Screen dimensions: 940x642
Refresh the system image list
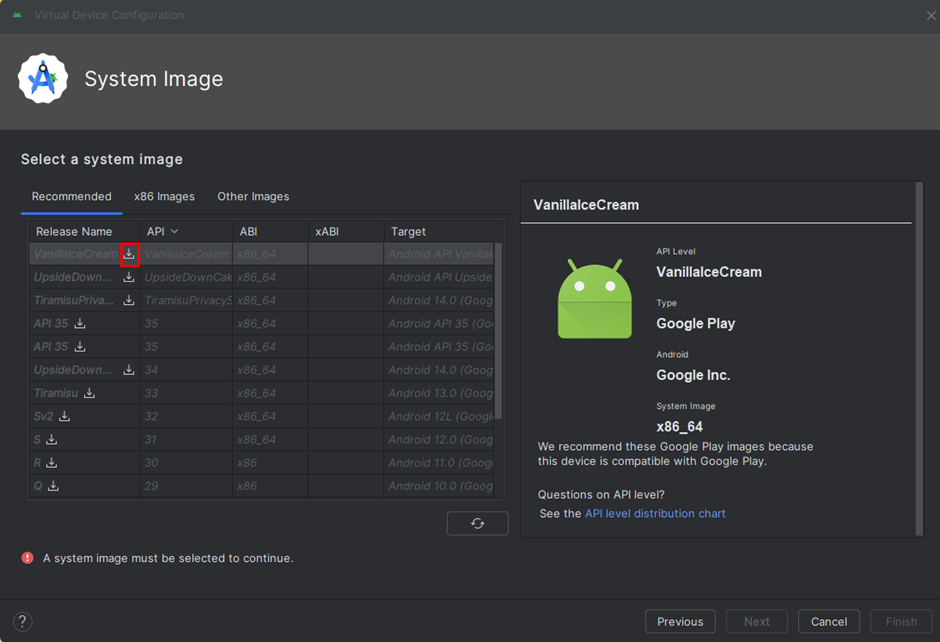point(477,523)
